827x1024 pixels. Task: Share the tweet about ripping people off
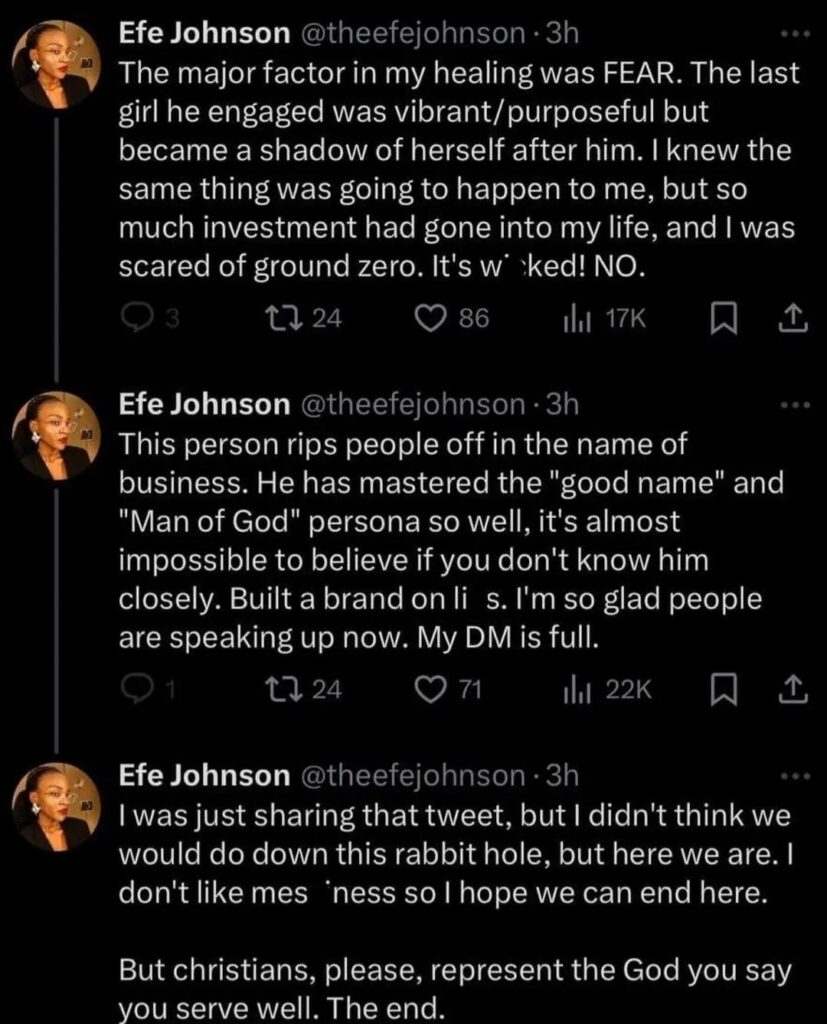click(x=791, y=691)
